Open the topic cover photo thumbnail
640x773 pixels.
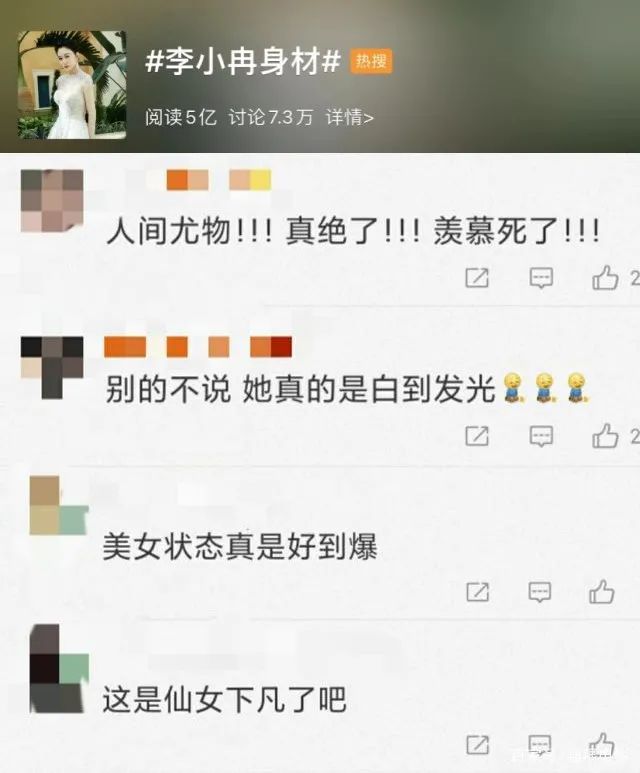click(72, 85)
